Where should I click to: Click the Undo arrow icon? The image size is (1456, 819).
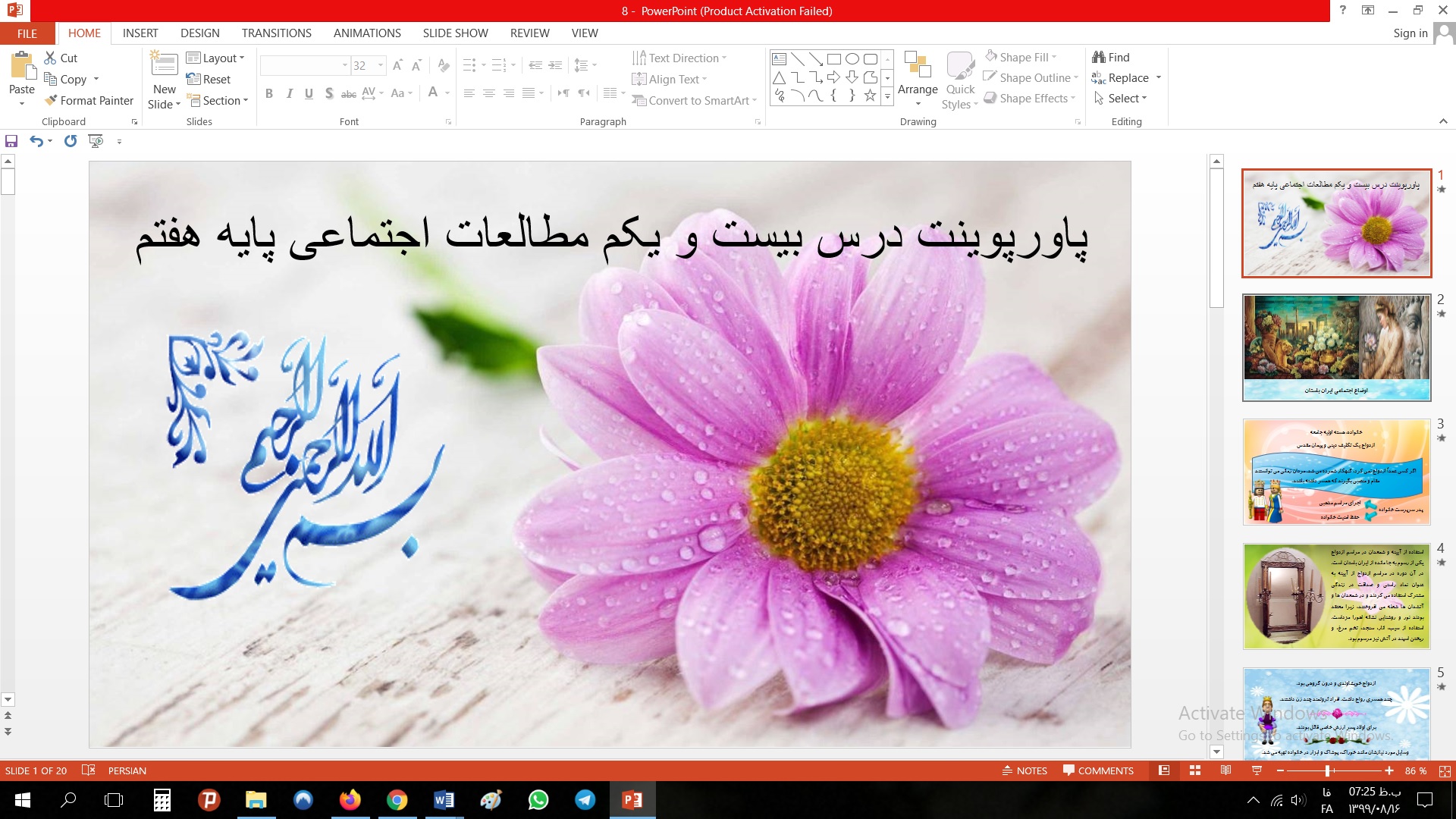click(36, 141)
